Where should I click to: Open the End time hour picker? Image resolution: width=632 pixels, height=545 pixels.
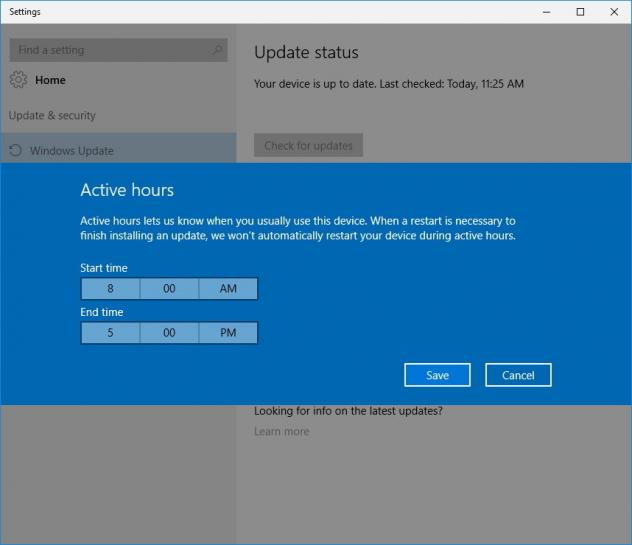(x=110, y=333)
